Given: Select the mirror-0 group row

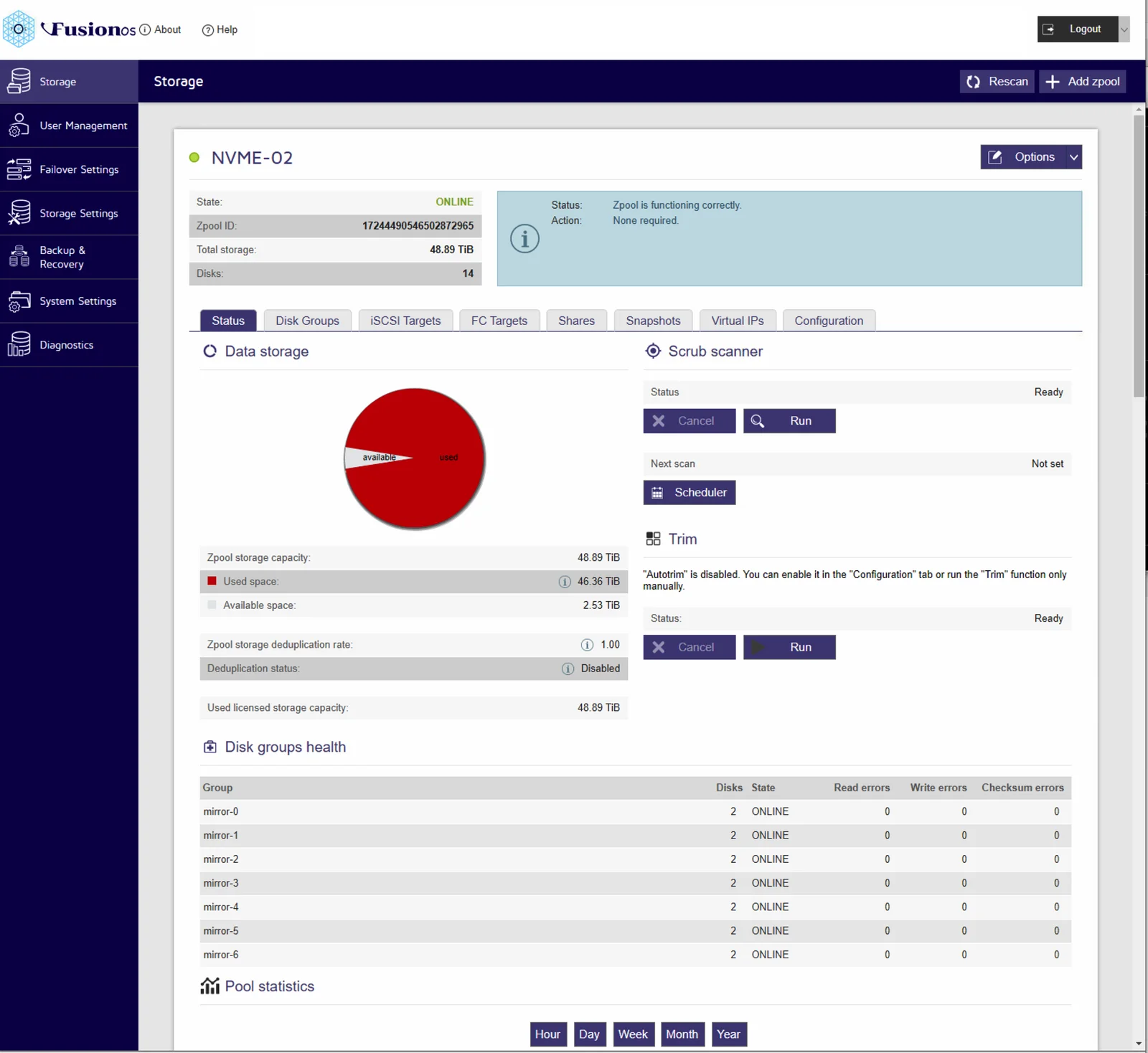Looking at the screenshot, I should tap(635, 811).
